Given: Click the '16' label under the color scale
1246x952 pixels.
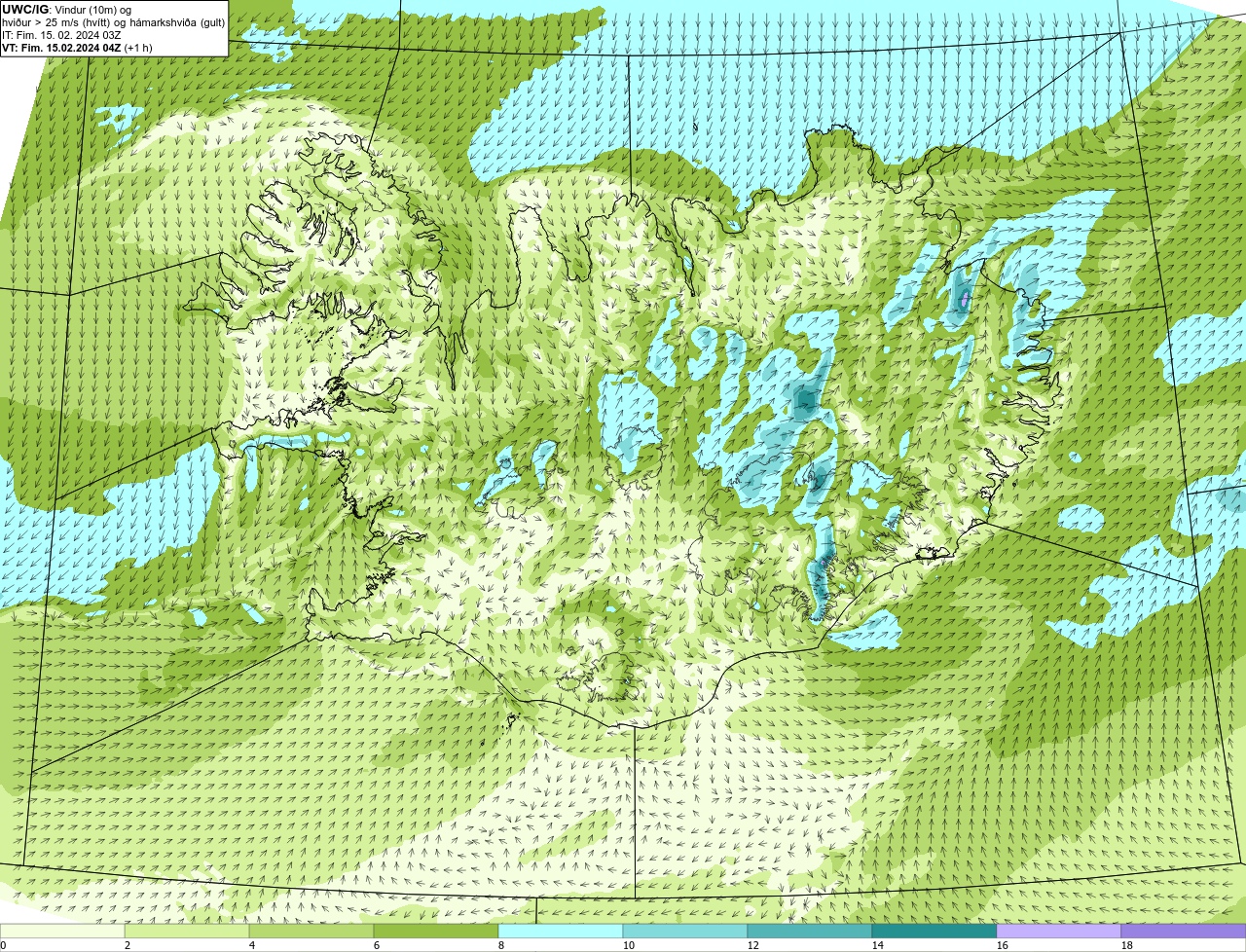Looking at the screenshot, I should point(1003,945).
